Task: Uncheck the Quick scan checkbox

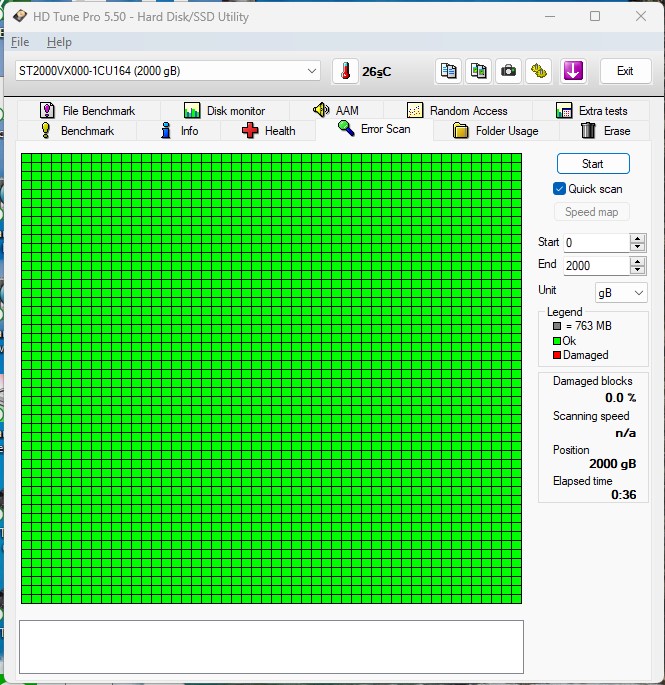Action: pos(560,188)
